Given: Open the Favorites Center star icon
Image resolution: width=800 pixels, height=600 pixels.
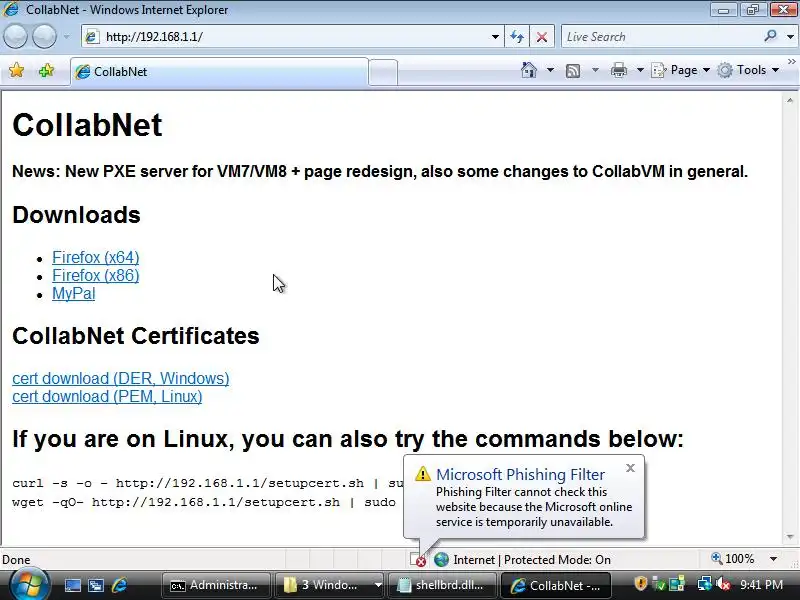Looking at the screenshot, I should click(x=16, y=70).
